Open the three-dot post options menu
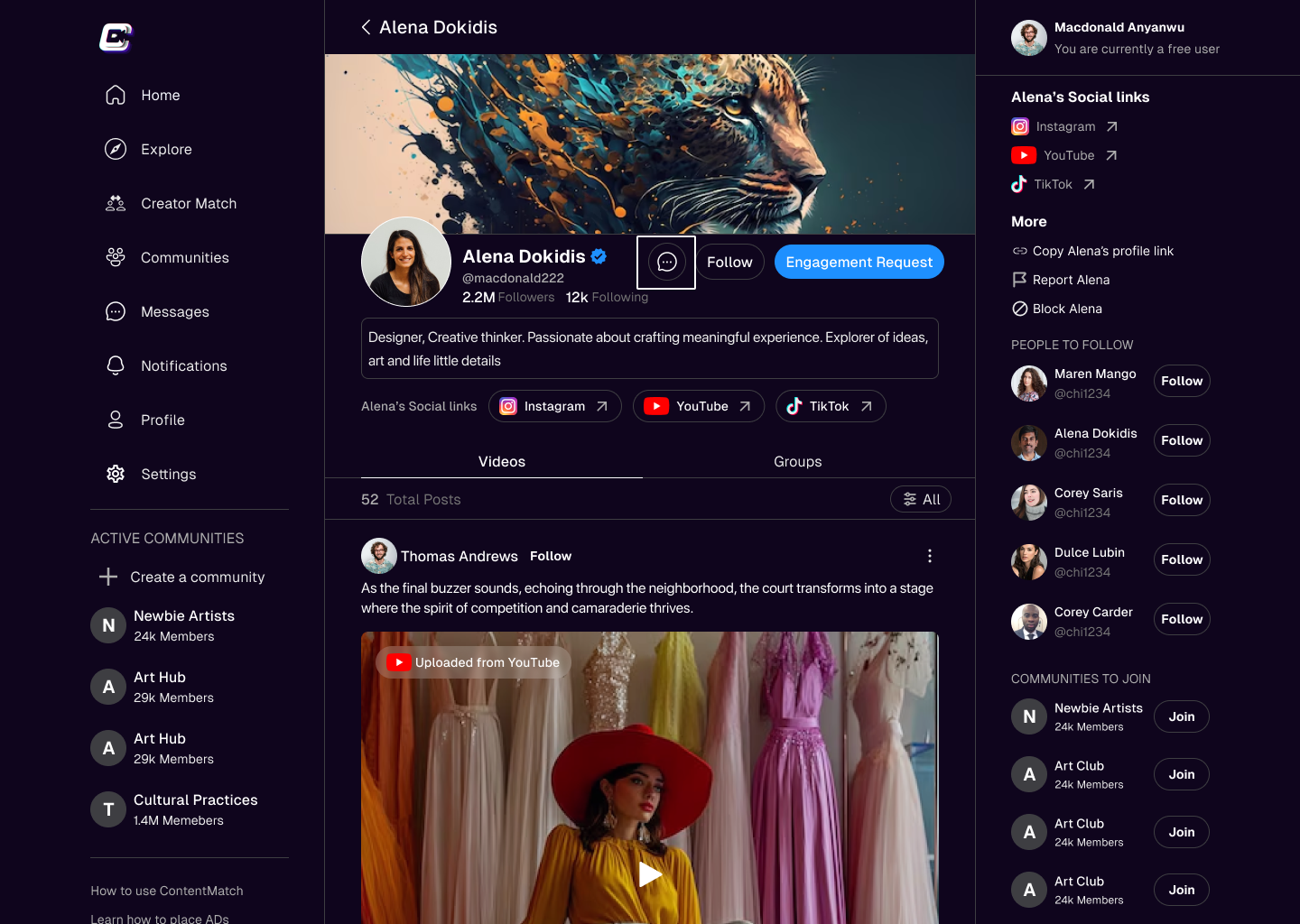The width and height of the screenshot is (1300, 924). tap(929, 556)
